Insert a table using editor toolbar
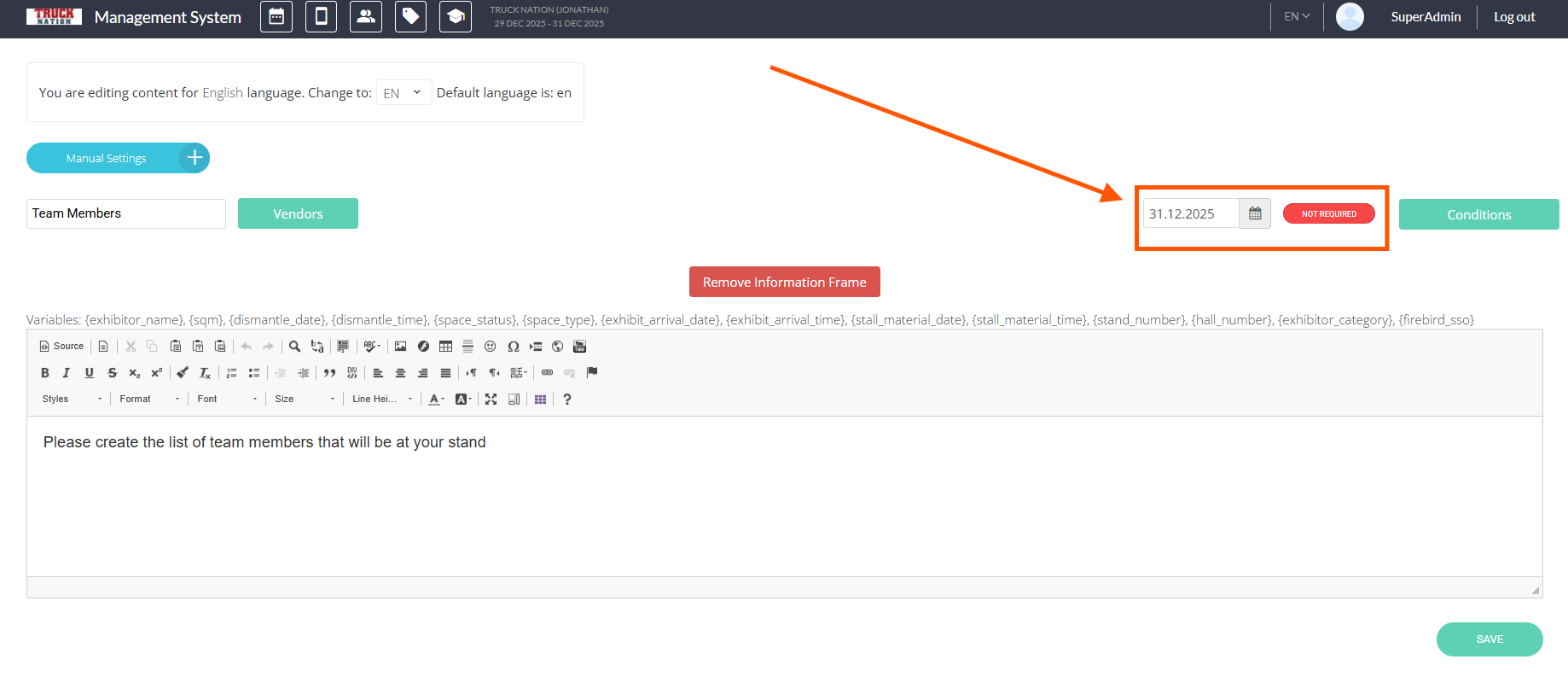The width and height of the screenshot is (1568, 677). click(x=445, y=347)
